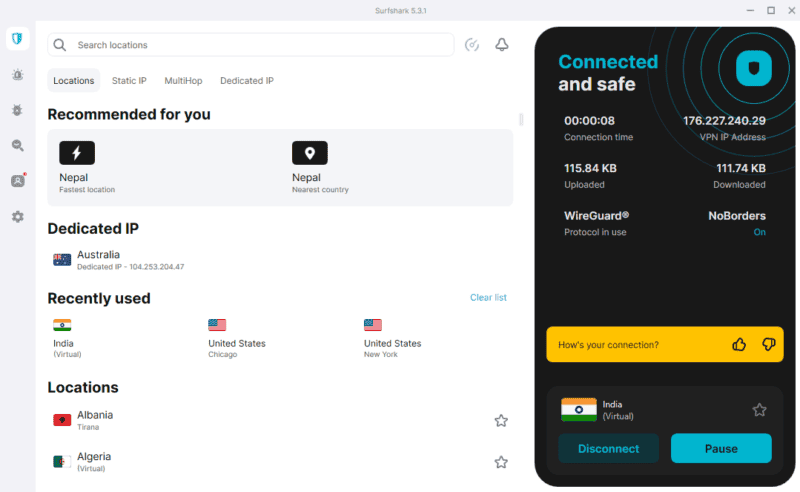This screenshot has width=800, height=492.
Task: Open the notifications bell icon
Action: click(x=502, y=45)
